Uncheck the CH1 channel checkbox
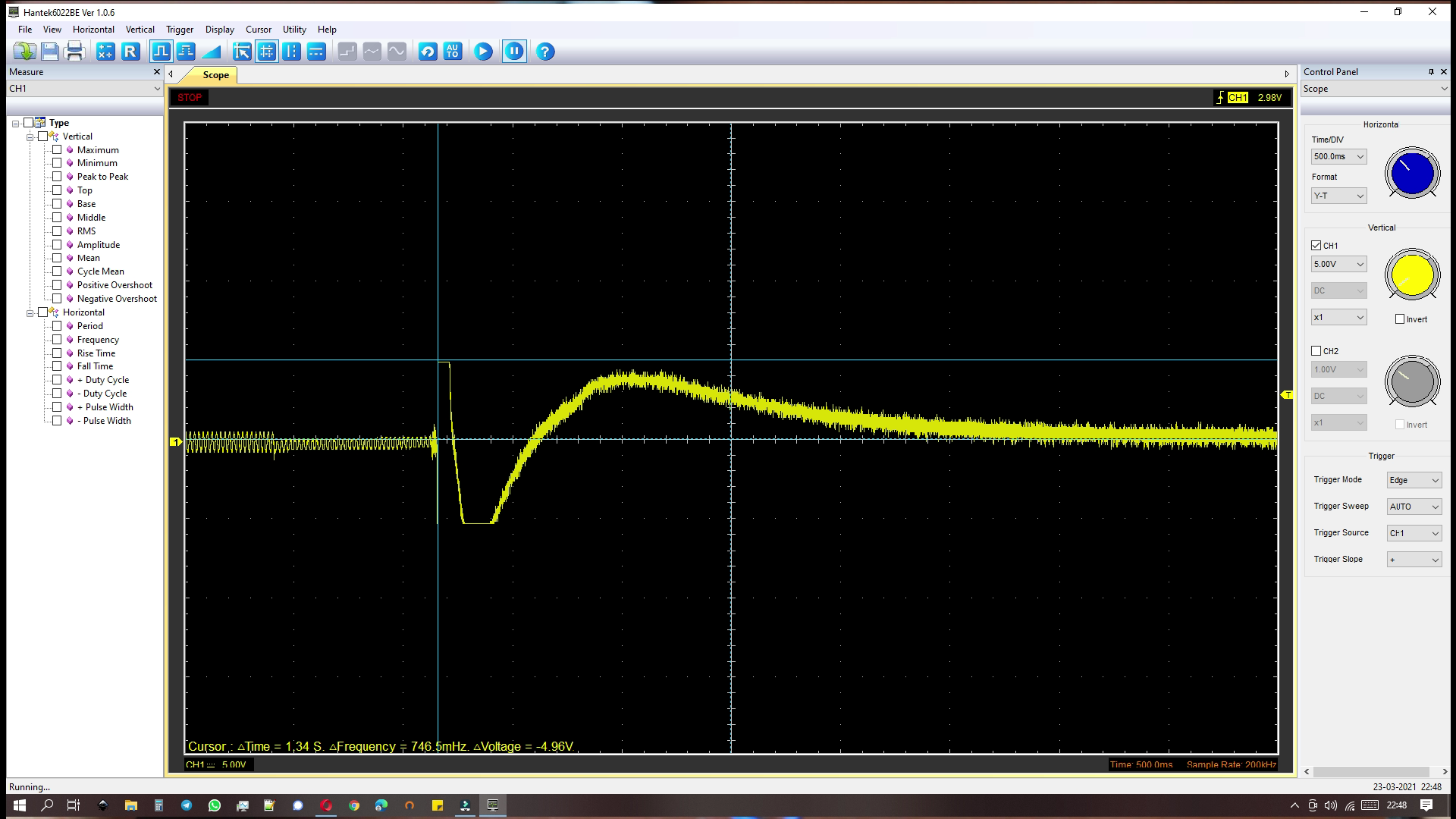Image resolution: width=1456 pixels, height=819 pixels. tap(1316, 246)
